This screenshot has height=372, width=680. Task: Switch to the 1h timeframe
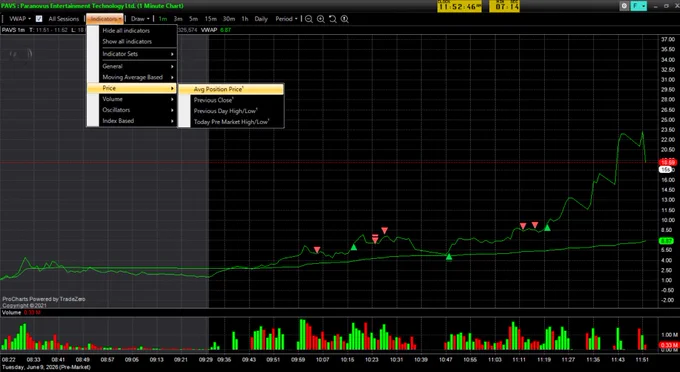245,19
